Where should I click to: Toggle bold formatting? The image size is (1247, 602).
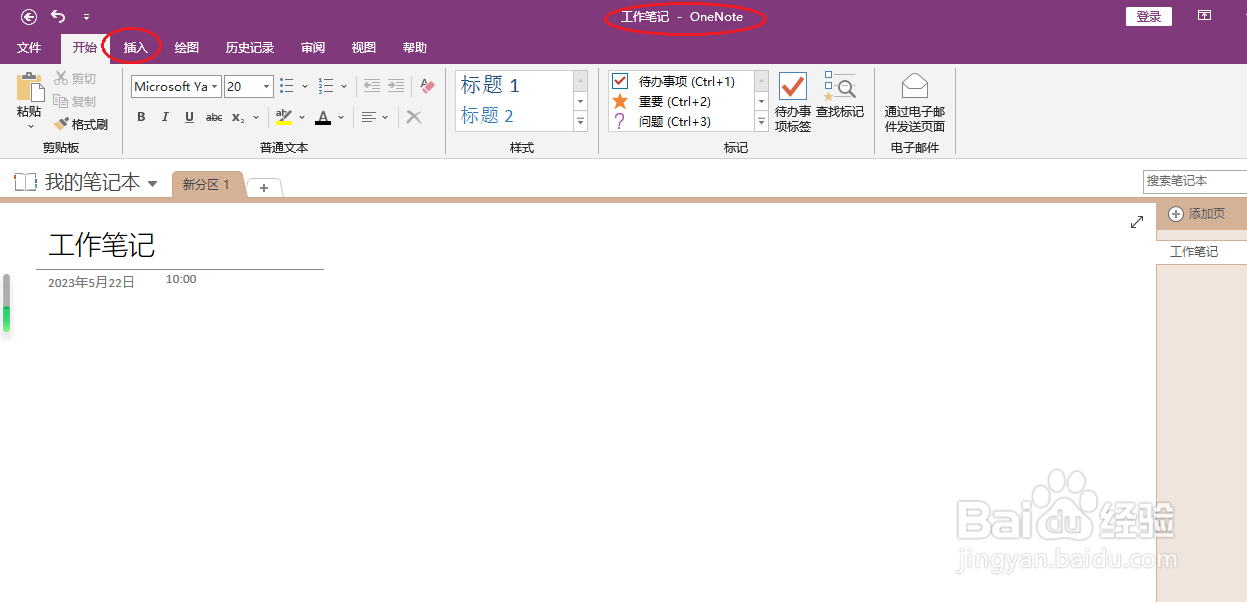point(141,117)
